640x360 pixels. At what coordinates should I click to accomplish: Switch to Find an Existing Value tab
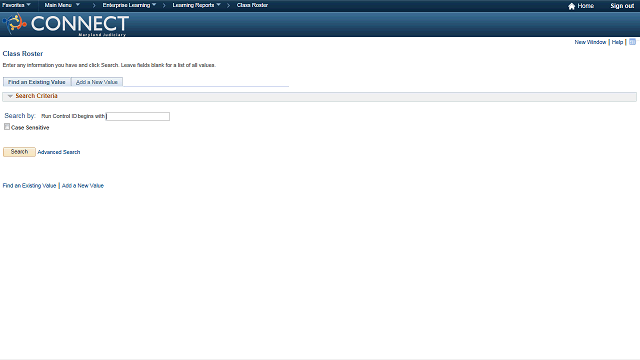click(x=37, y=82)
